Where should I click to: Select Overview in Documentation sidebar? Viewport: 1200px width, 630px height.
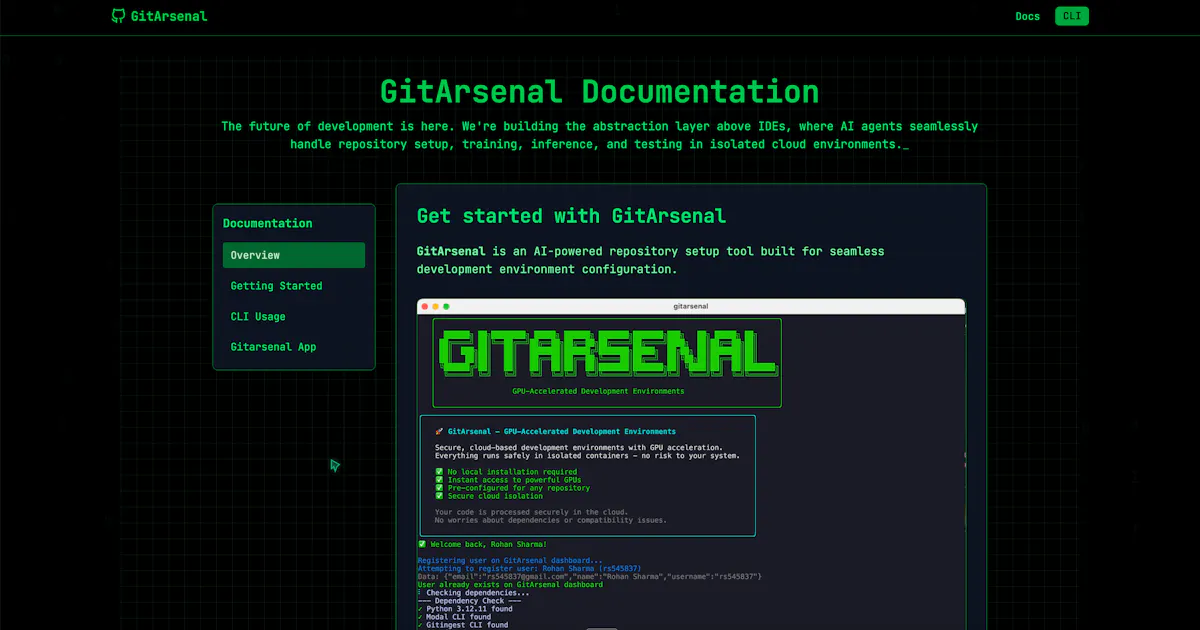[x=294, y=255]
